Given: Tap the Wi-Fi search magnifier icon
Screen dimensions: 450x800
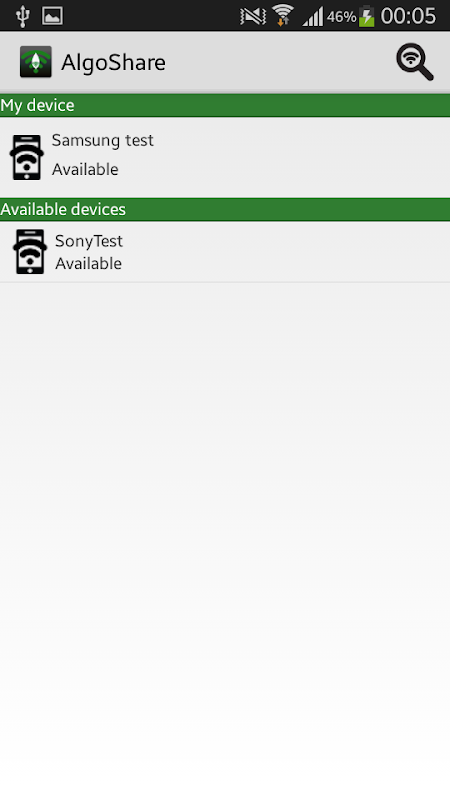Looking at the screenshot, I should click(x=414, y=62).
